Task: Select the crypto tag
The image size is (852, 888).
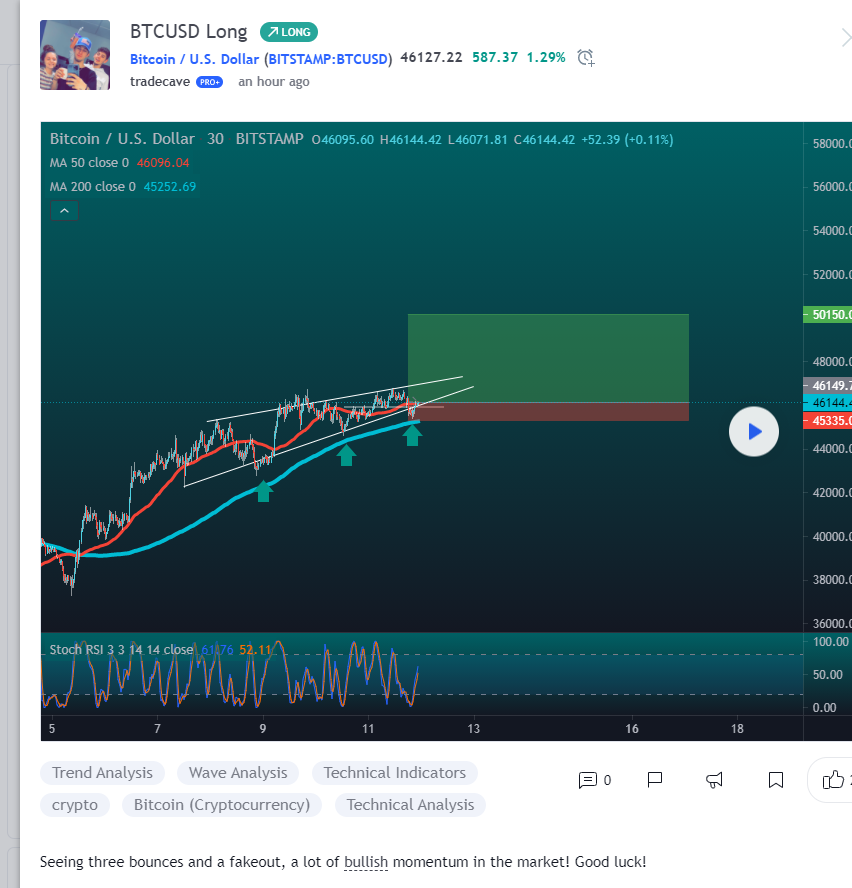Action: click(x=75, y=804)
